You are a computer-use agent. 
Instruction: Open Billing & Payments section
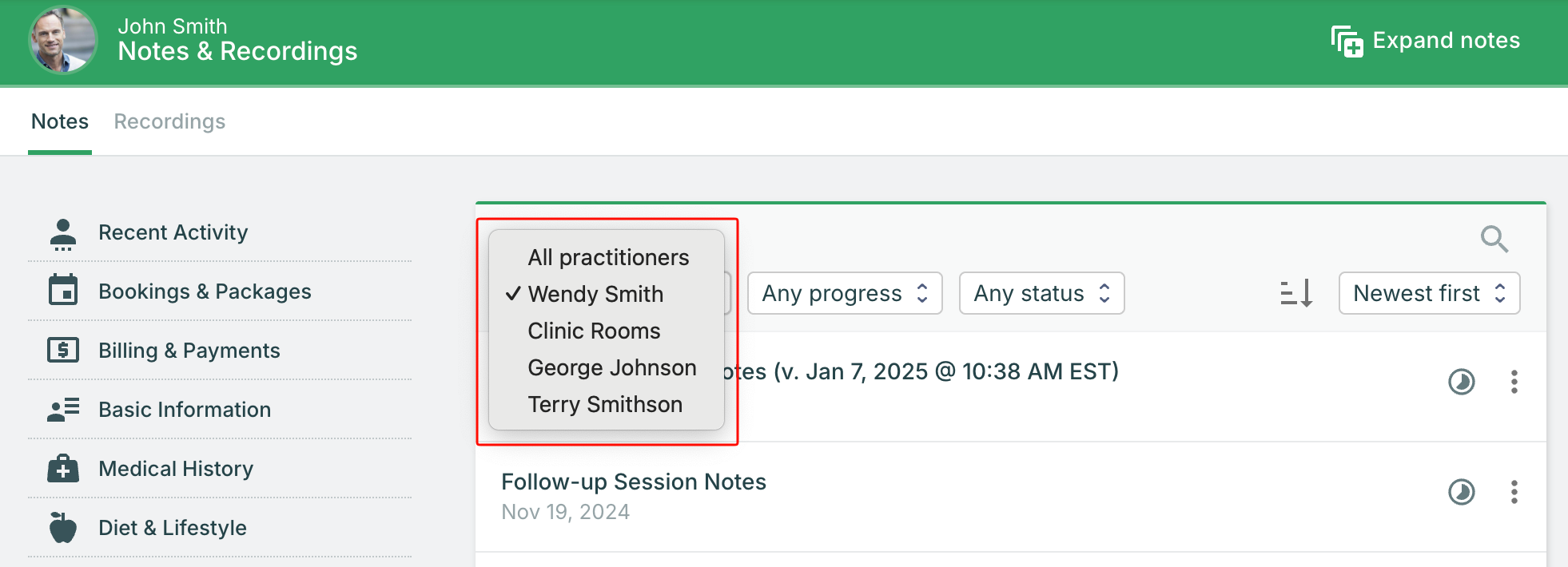(189, 351)
